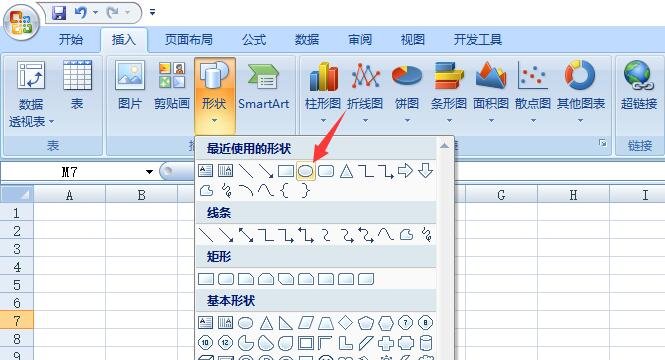The width and height of the screenshot is (665, 360).
Task: Insert a 数据透视表
Action: 31,93
